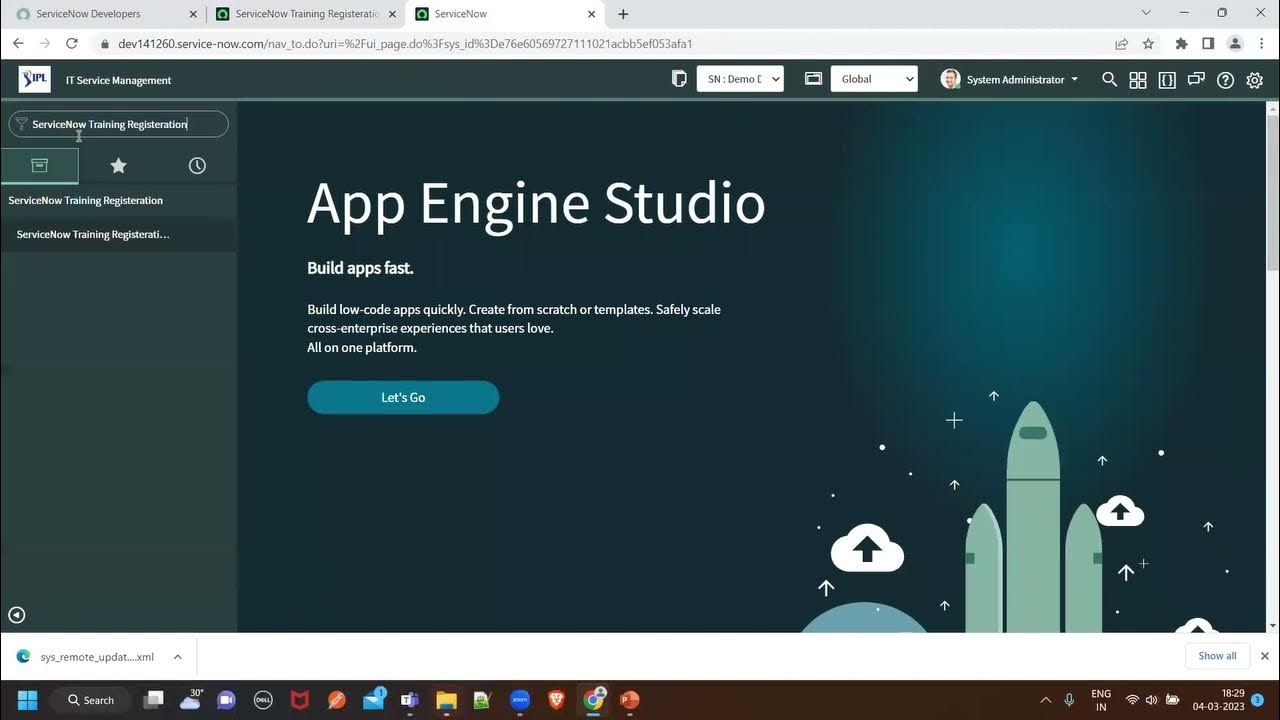Open McAfee from the taskbar
The width and height of the screenshot is (1280, 720).
tap(299, 700)
